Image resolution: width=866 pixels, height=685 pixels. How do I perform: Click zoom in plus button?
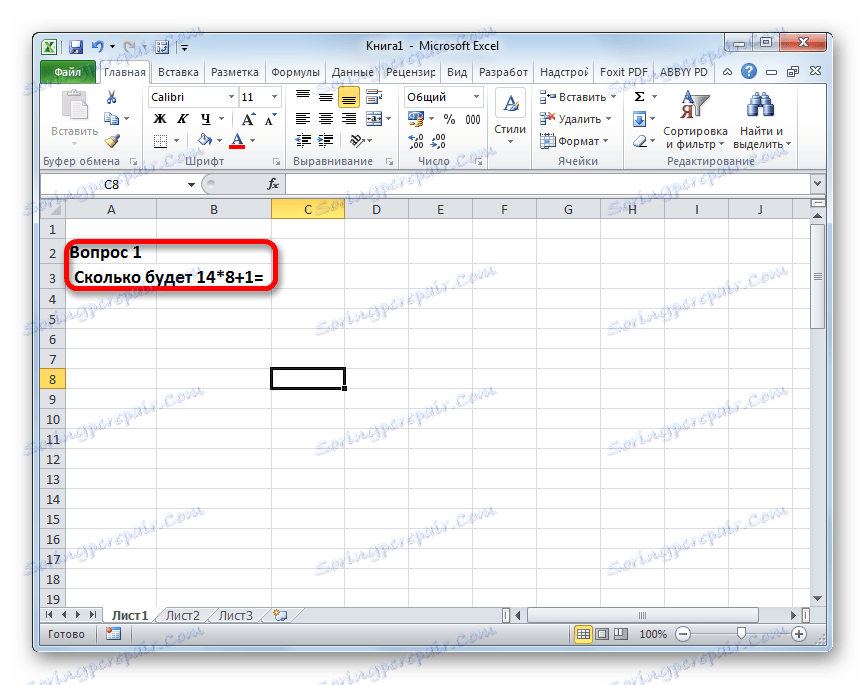pyautogui.click(x=799, y=634)
